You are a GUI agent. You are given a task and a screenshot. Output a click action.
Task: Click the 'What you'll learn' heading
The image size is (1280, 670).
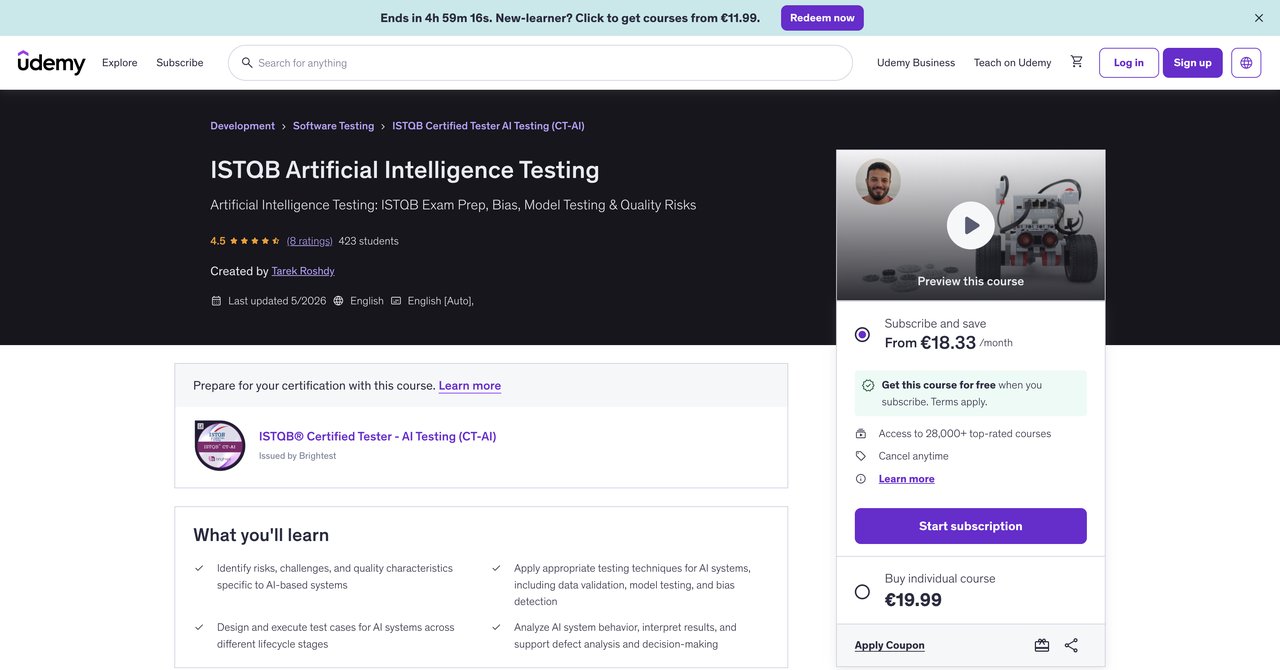[x=261, y=535]
